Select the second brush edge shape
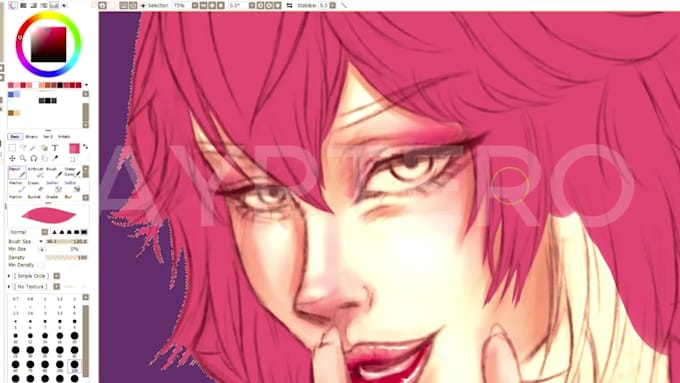Viewport: 680px width, 383px height. pos(62,232)
